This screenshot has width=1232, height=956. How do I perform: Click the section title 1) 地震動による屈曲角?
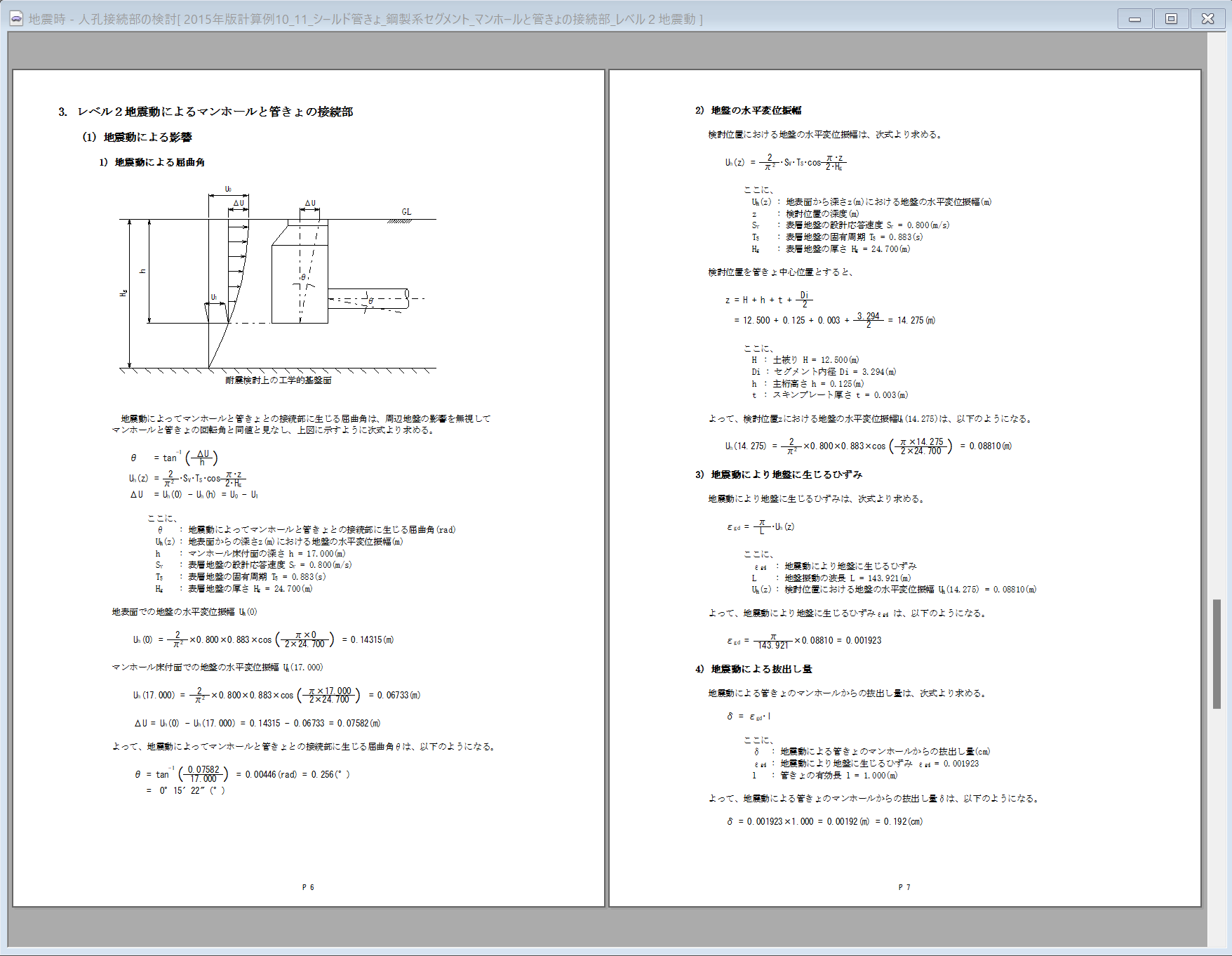click(x=152, y=162)
